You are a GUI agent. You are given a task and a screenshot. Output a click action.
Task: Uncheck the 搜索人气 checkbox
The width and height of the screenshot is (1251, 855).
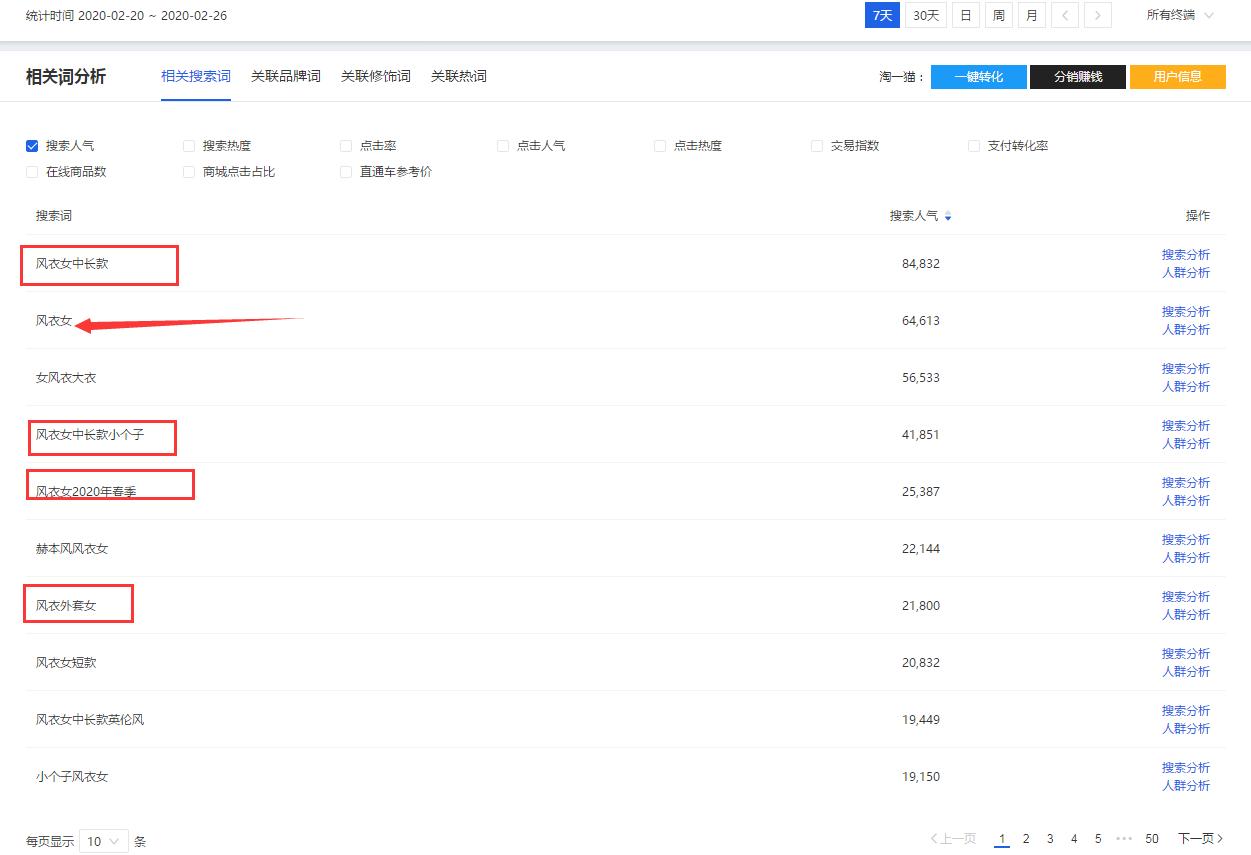(x=31, y=145)
